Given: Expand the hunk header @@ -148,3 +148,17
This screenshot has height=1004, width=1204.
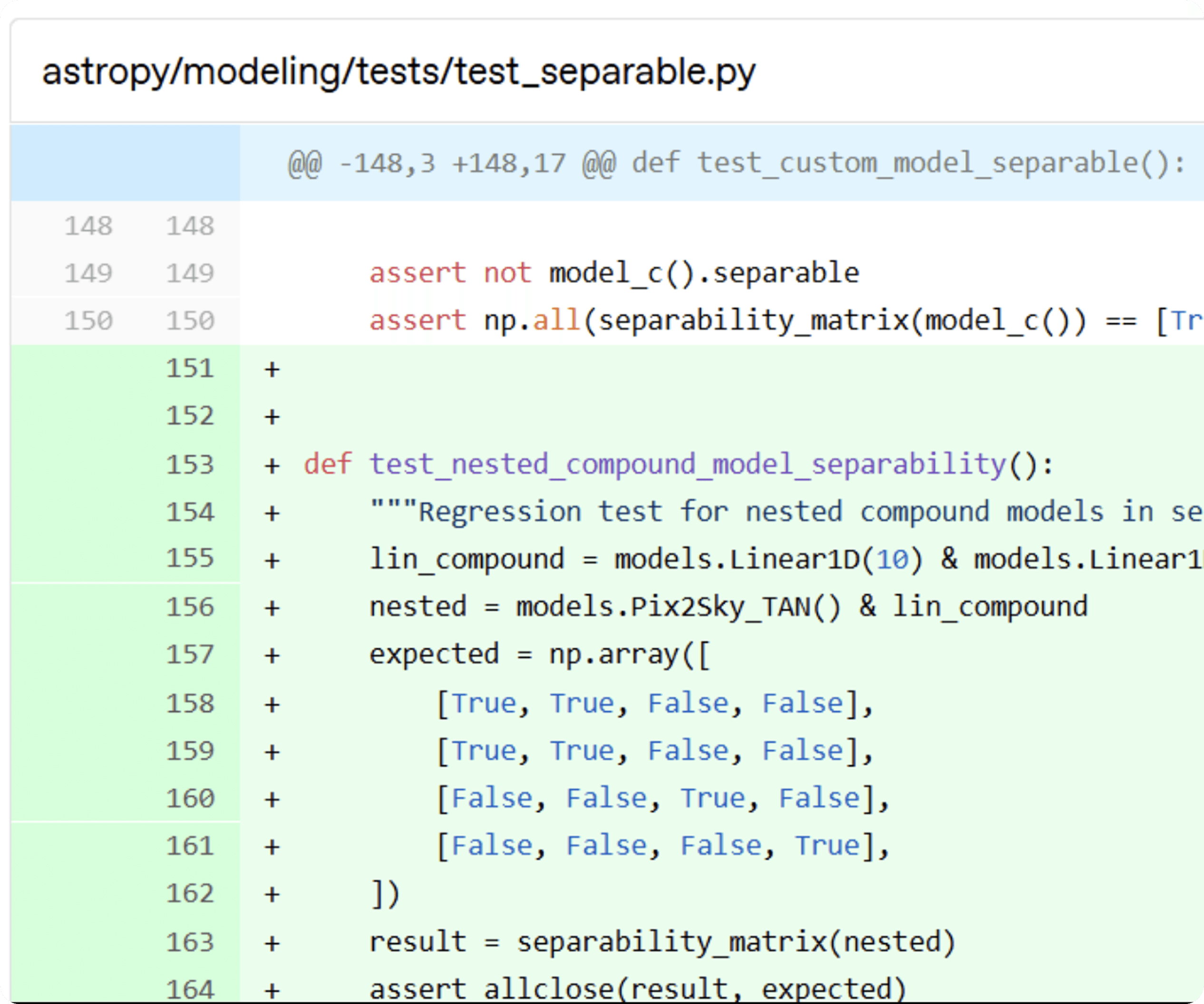Looking at the screenshot, I should 736,164.
